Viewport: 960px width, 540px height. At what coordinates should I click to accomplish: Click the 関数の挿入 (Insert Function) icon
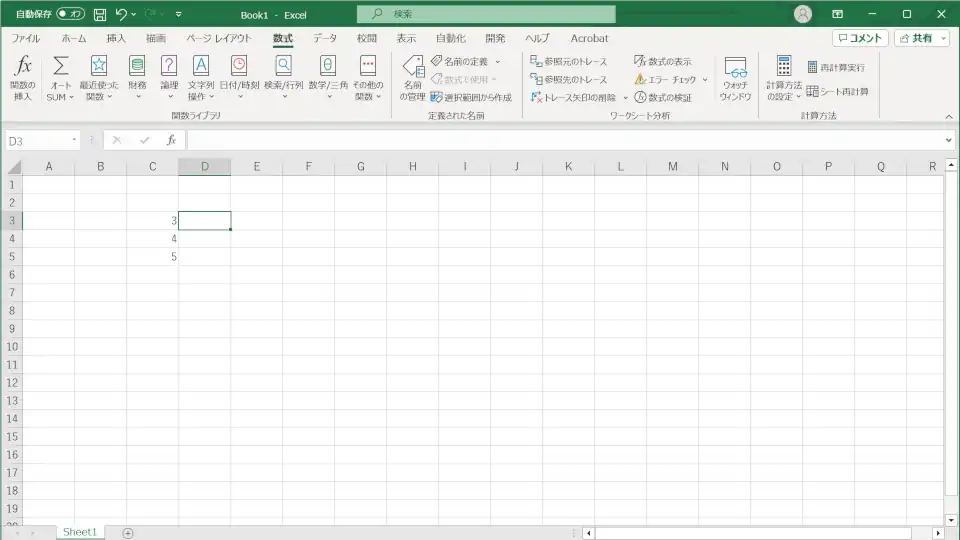pos(23,78)
